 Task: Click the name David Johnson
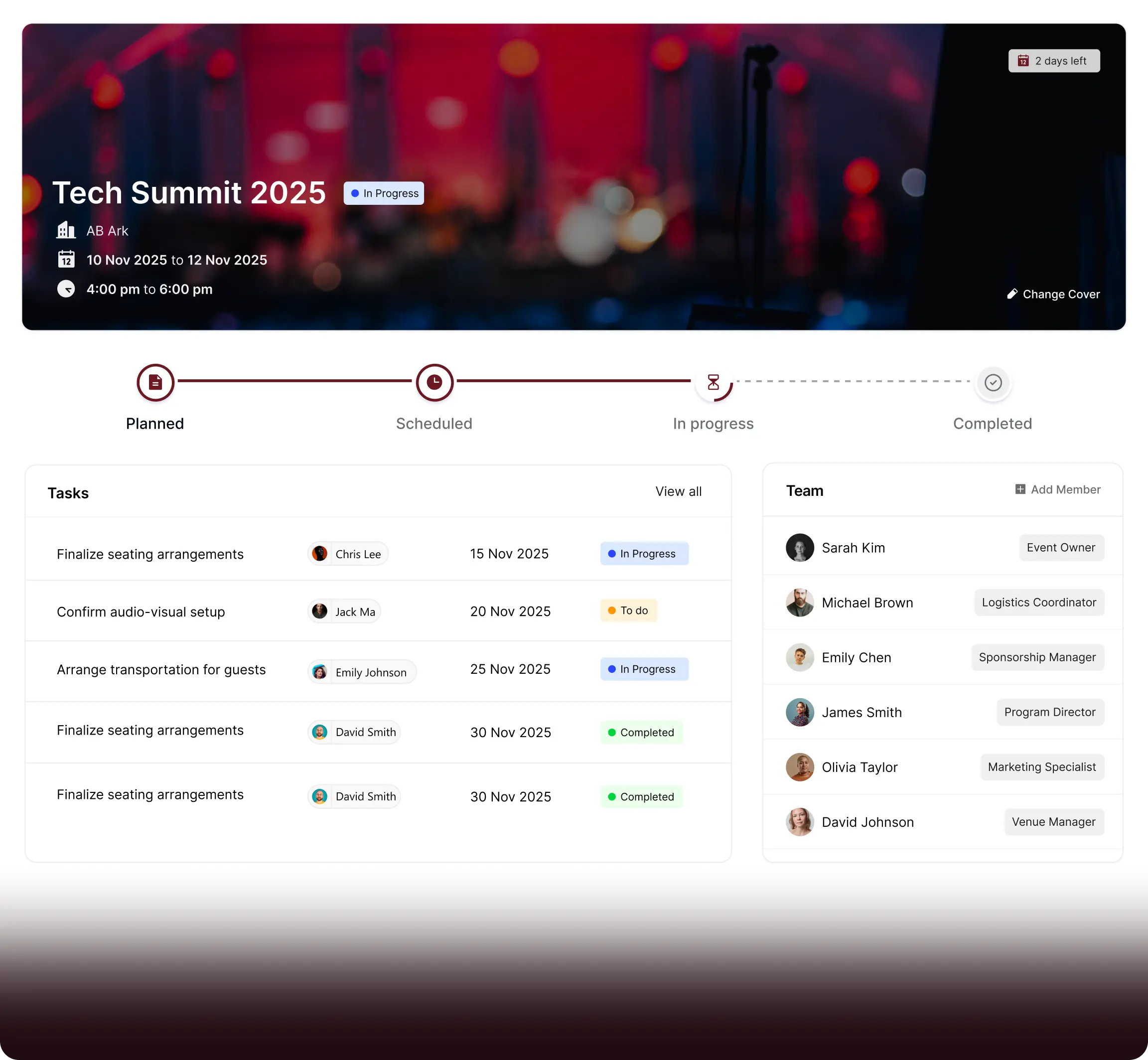point(867,822)
